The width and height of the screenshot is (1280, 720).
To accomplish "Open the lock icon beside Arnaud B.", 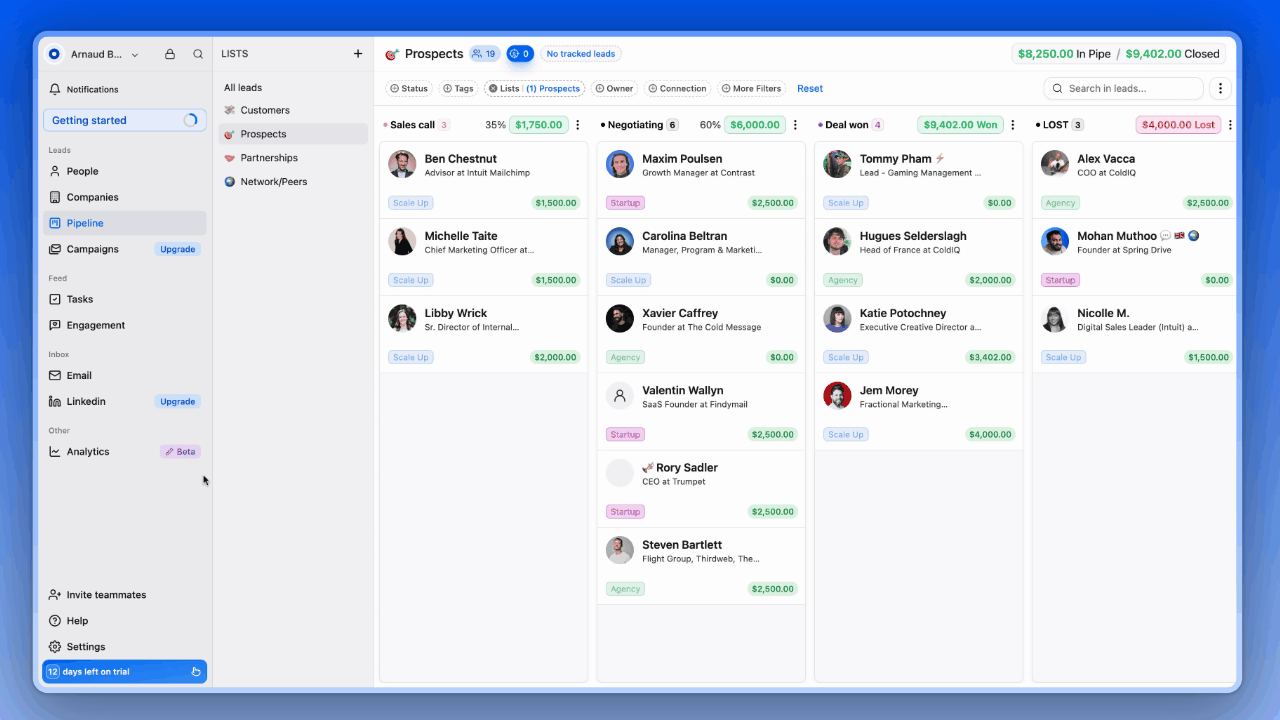I will click(x=170, y=54).
